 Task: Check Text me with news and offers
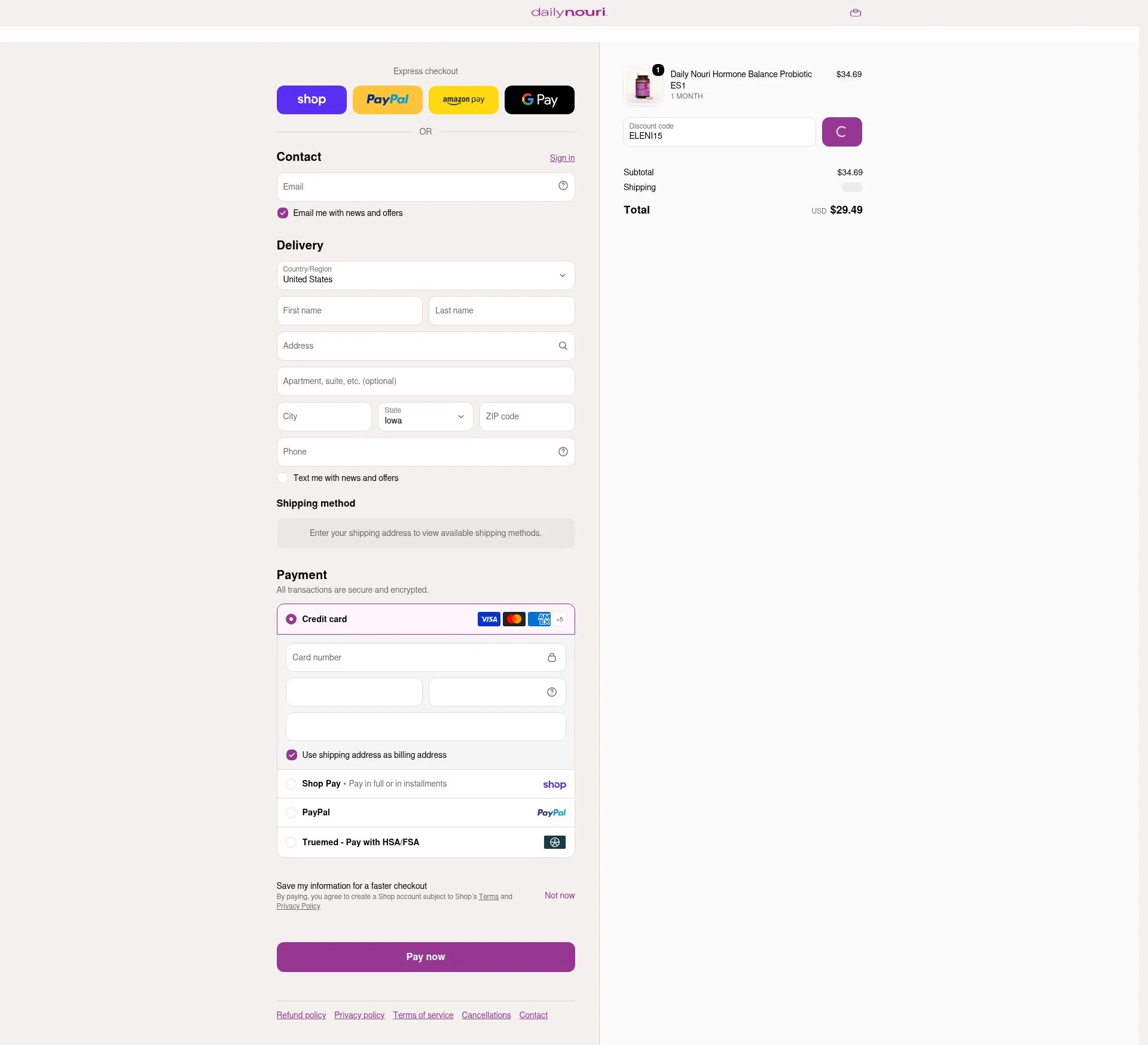(x=283, y=478)
